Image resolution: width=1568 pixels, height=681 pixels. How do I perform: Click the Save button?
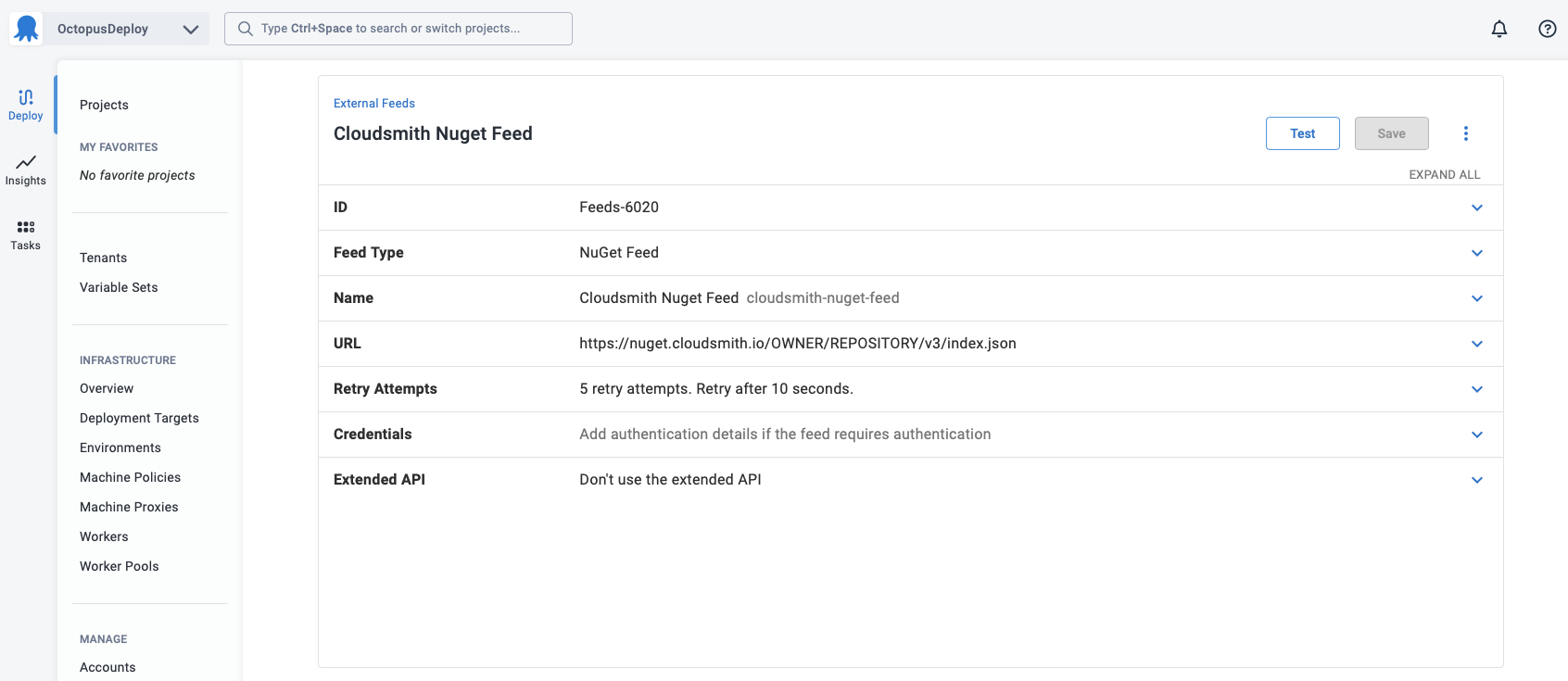click(1392, 133)
